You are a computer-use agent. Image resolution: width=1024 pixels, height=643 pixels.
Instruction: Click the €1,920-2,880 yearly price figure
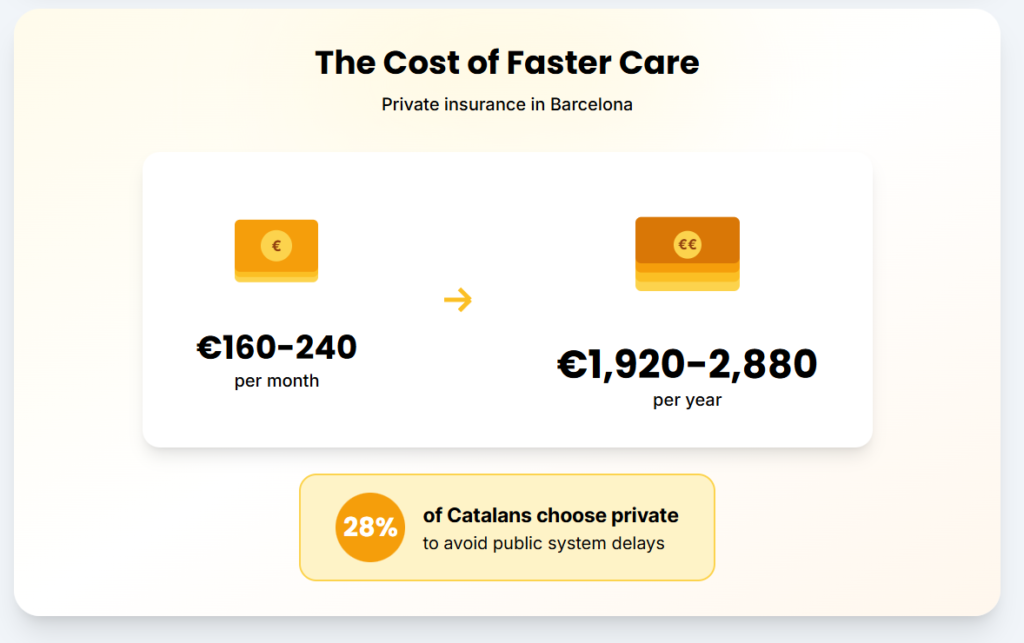[687, 365]
